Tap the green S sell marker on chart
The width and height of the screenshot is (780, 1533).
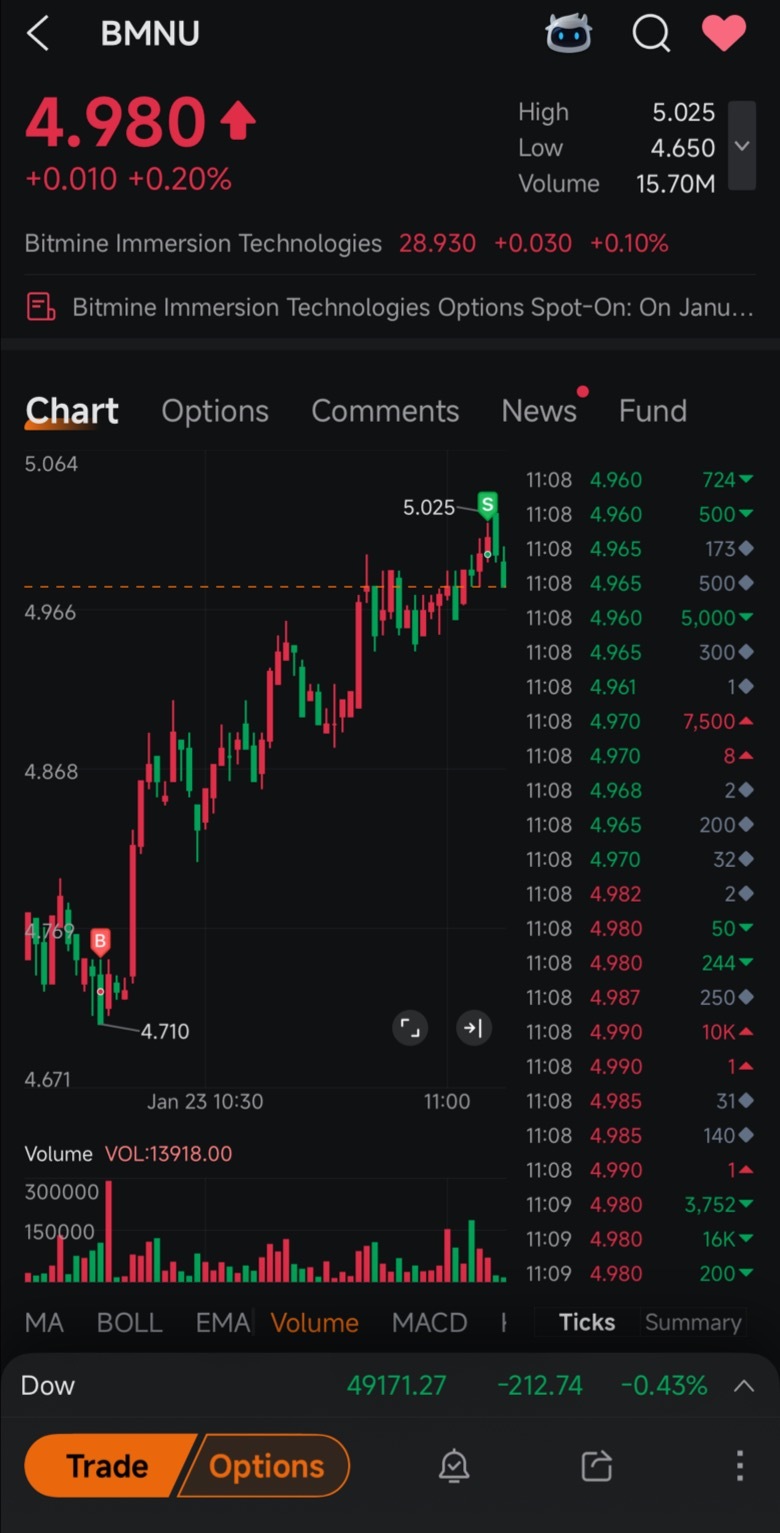pos(487,505)
